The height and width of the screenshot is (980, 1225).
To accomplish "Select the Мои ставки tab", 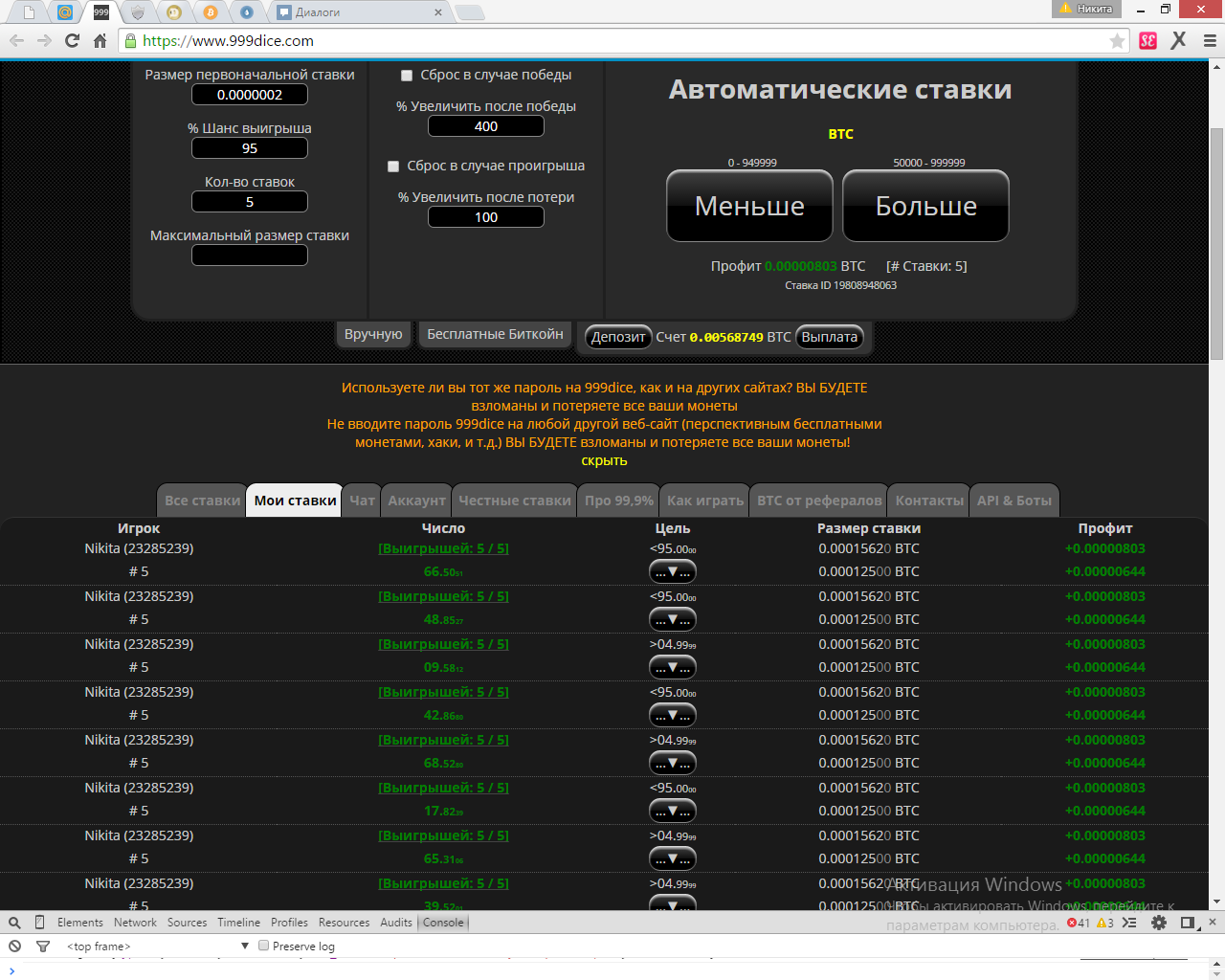I will (295, 501).
